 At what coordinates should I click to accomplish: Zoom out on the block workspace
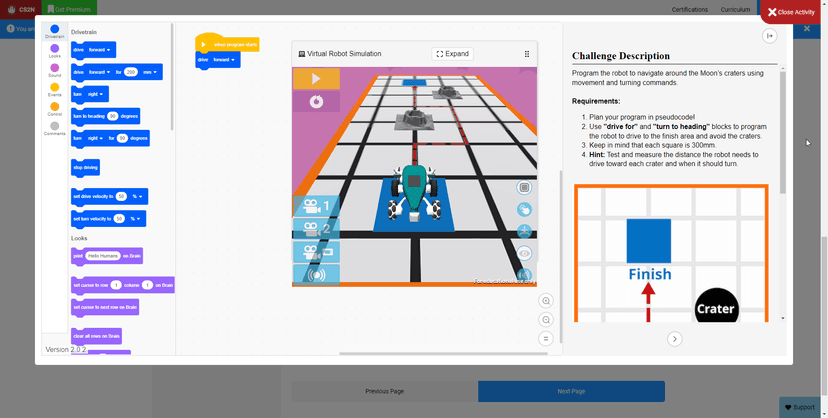click(546, 319)
